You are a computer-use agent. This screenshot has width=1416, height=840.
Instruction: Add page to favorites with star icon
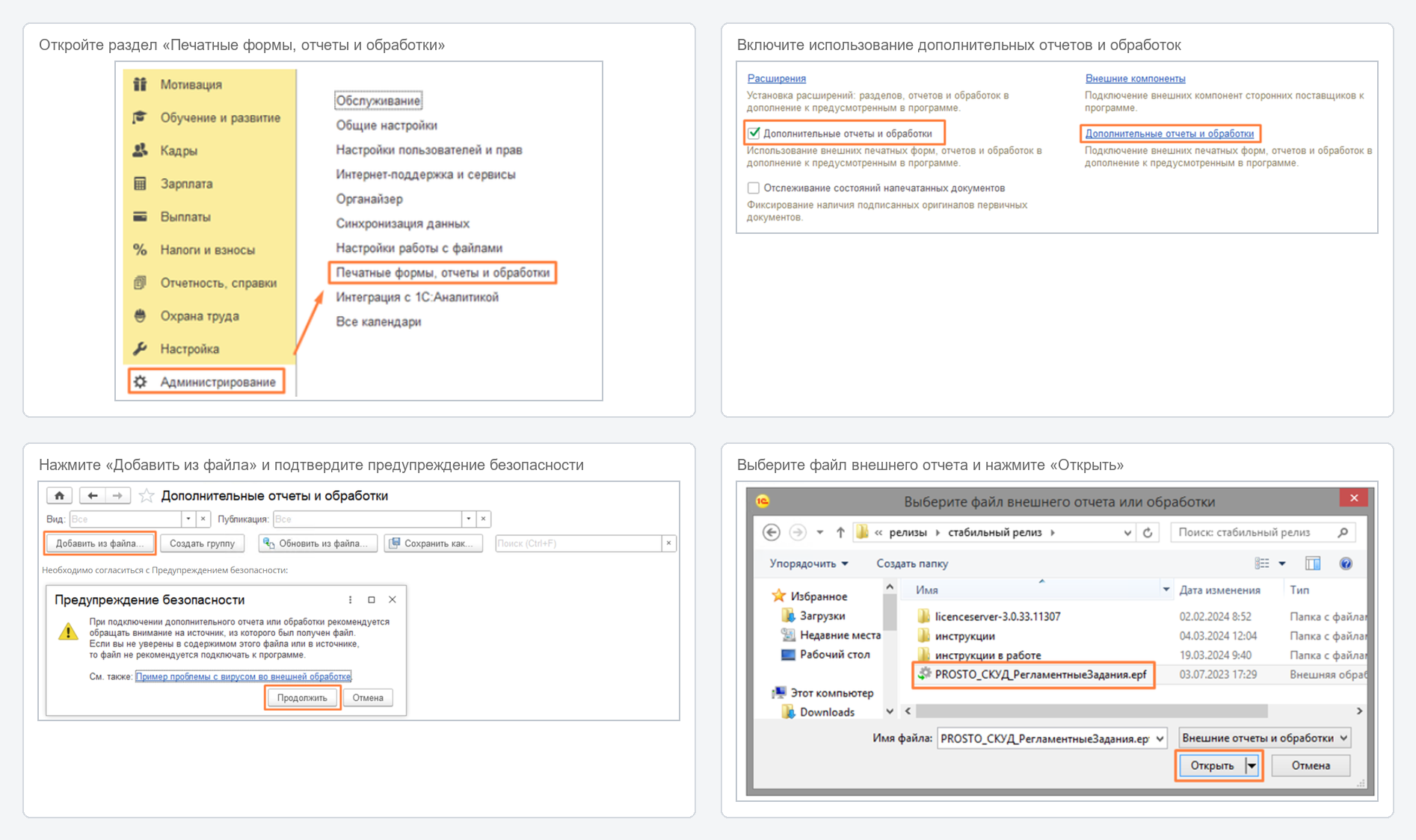[x=147, y=495]
